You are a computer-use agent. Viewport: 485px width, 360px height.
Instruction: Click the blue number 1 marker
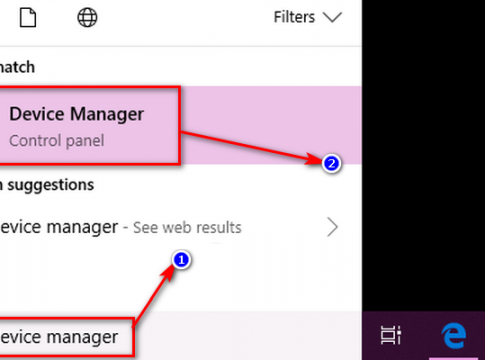point(181,260)
